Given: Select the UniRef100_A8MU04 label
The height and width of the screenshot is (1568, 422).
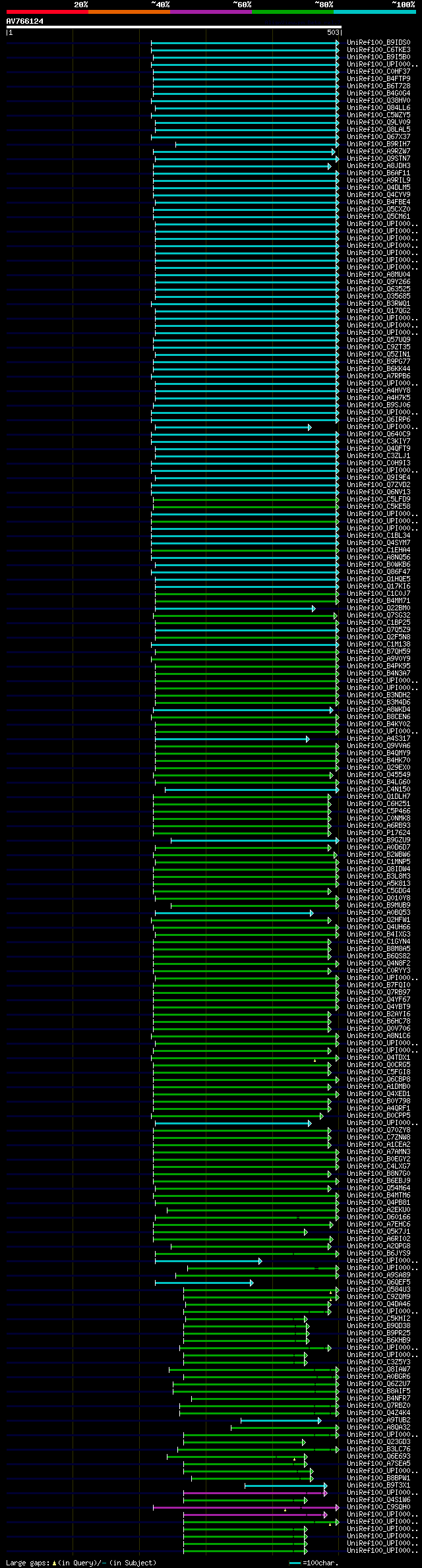Looking at the screenshot, I should click(378, 274).
